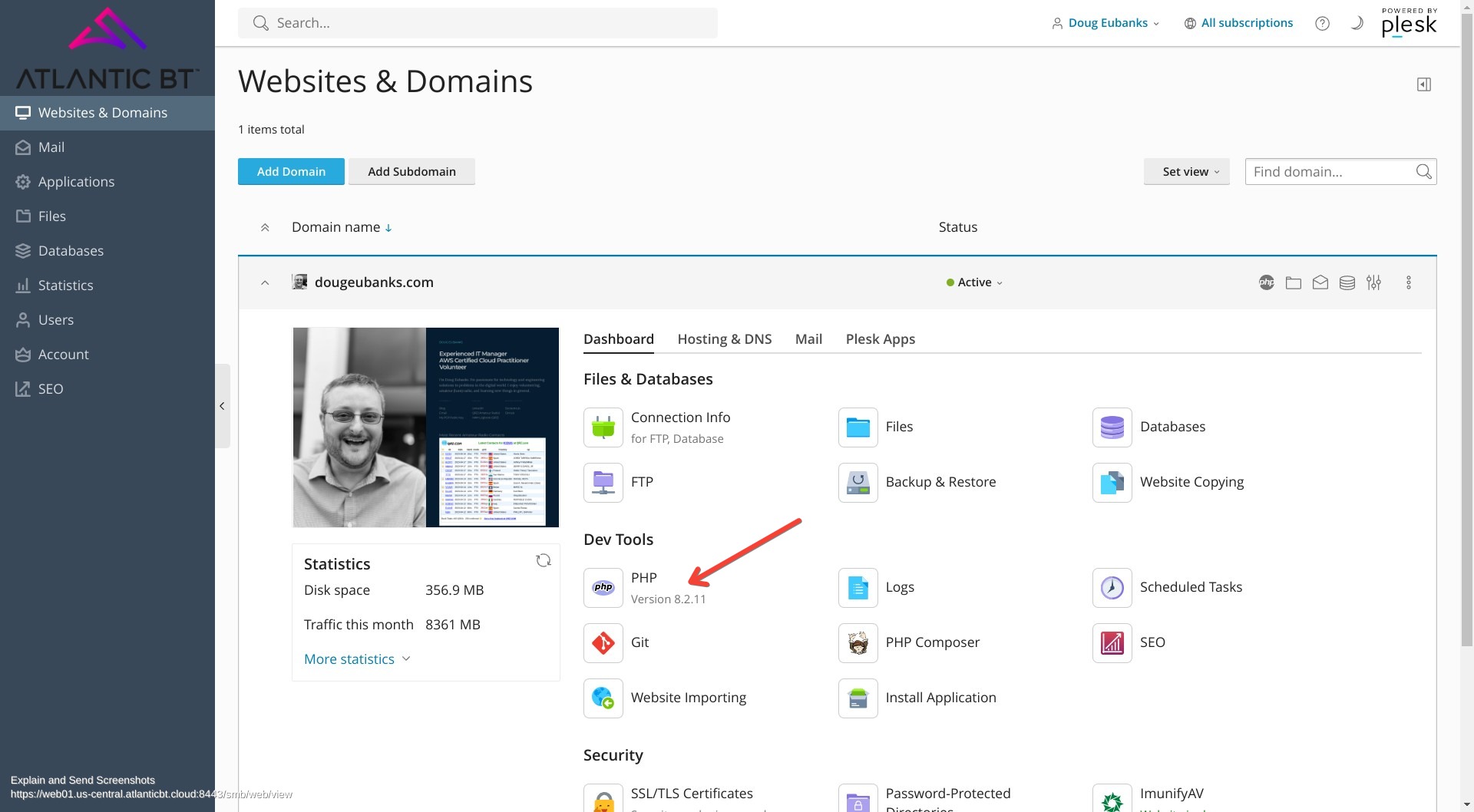Expand More statistics
Viewport: 1474px width, 812px height.
point(358,659)
